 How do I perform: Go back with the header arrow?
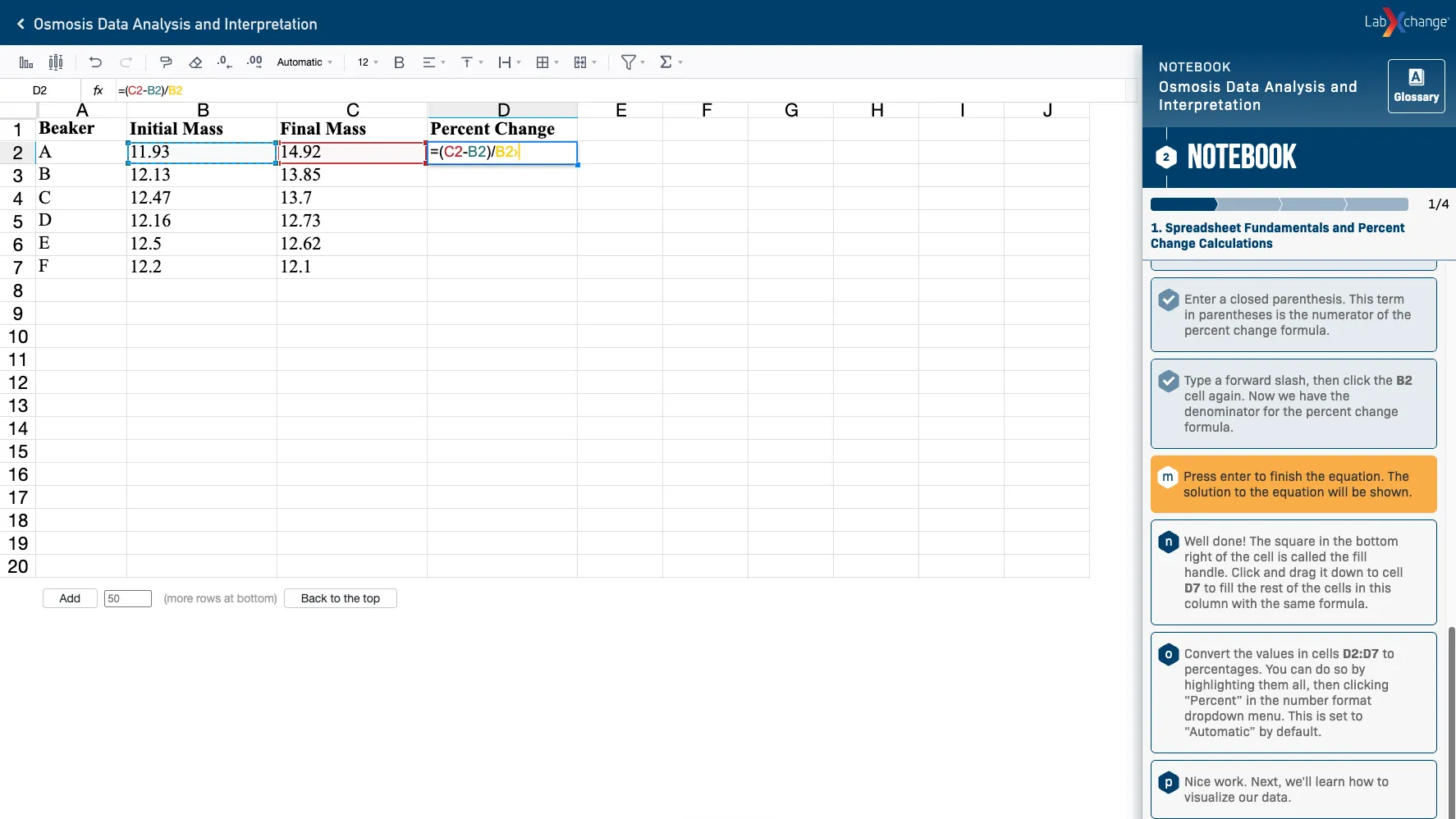pos(21,24)
